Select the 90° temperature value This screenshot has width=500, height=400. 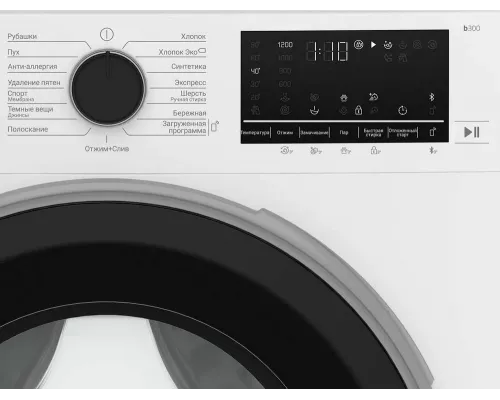(255, 45)
